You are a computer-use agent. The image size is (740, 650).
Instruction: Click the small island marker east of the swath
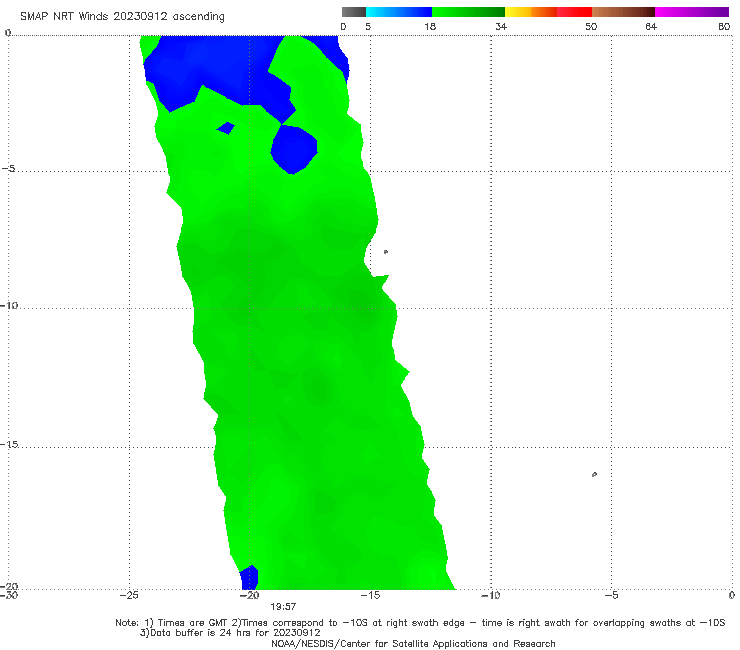click(386, 252)
